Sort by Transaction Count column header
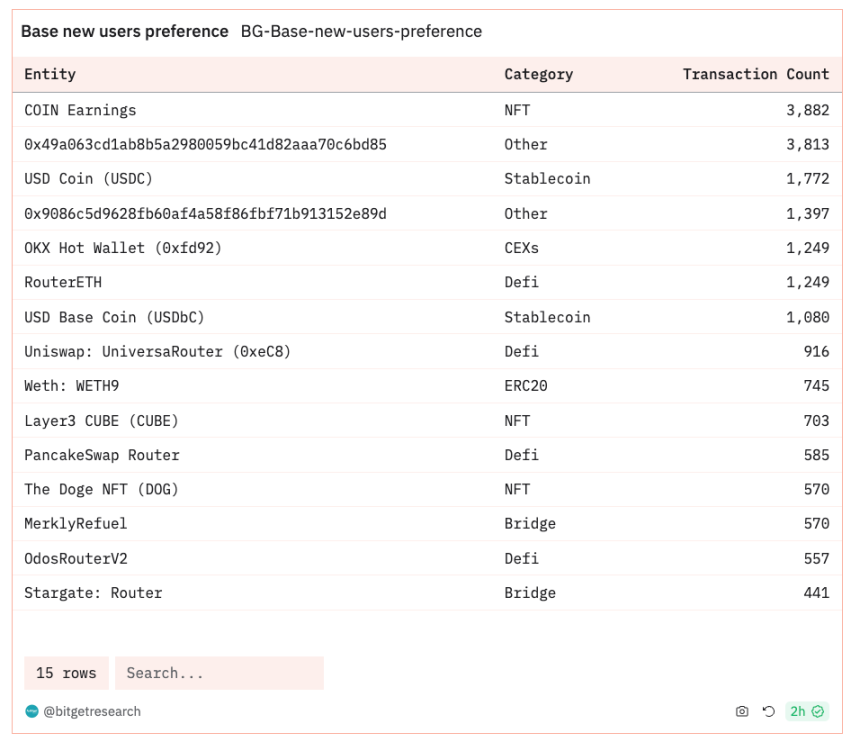 (x=755, y=74)
